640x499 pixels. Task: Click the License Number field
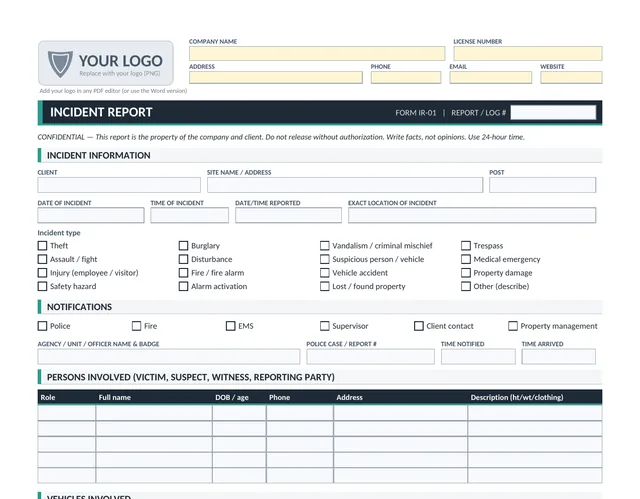pos(528,53)
